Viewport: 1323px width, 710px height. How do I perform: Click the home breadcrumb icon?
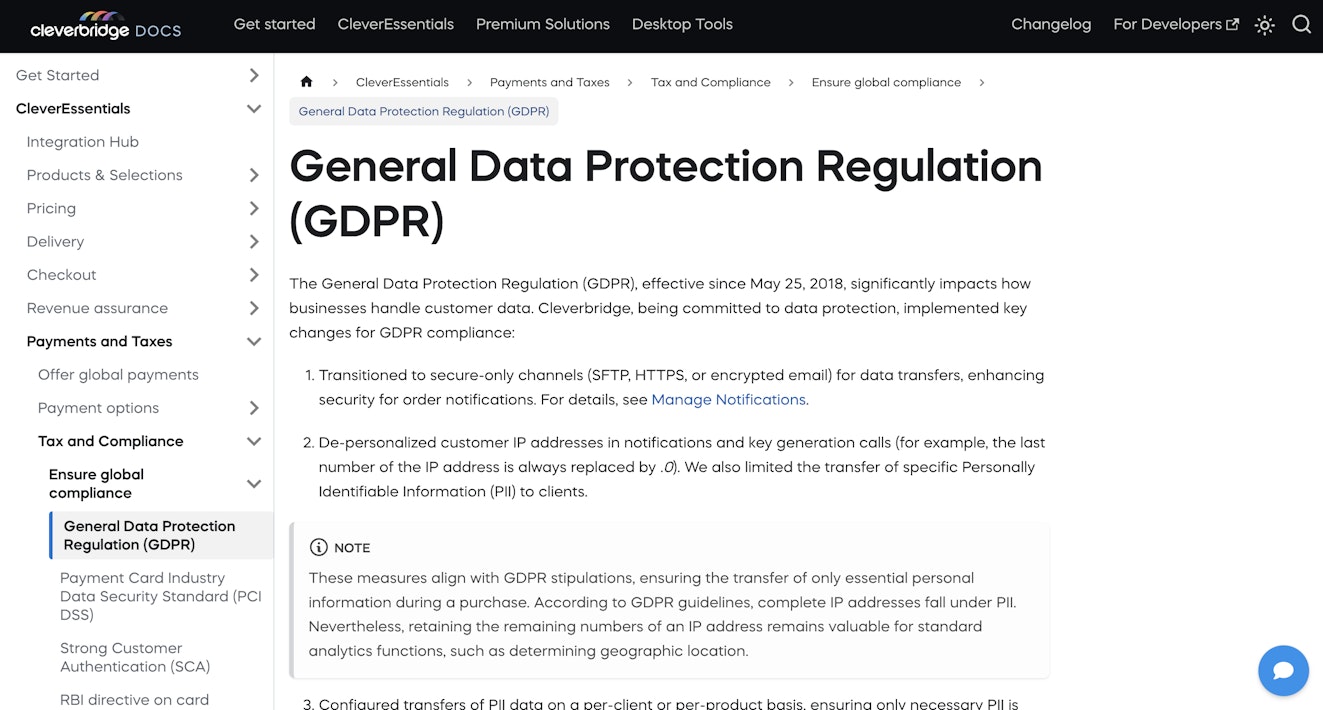[x=306, y=82]
